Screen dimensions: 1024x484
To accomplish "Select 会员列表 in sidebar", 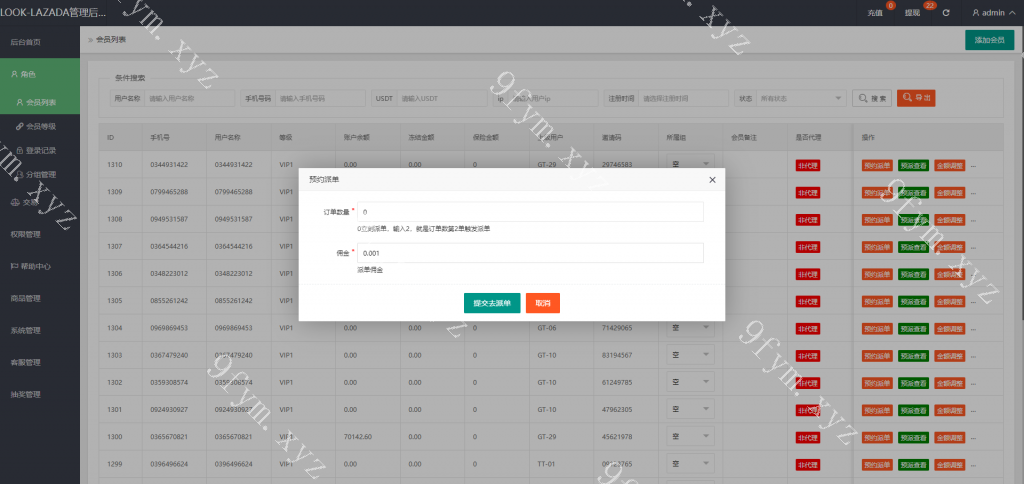I will pyautogui.click(x=40, y=103).
